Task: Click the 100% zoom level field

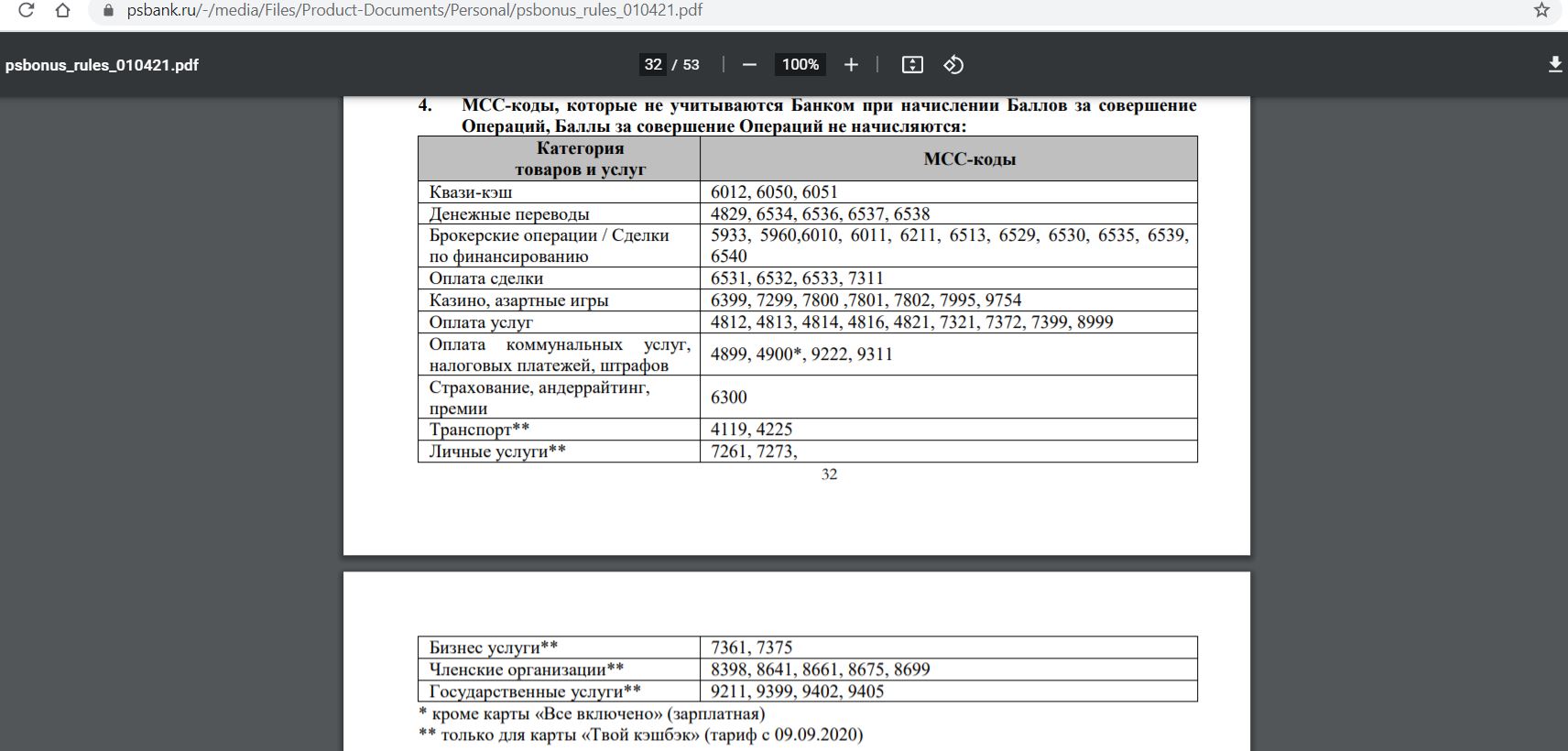Action: click(800, 65)
